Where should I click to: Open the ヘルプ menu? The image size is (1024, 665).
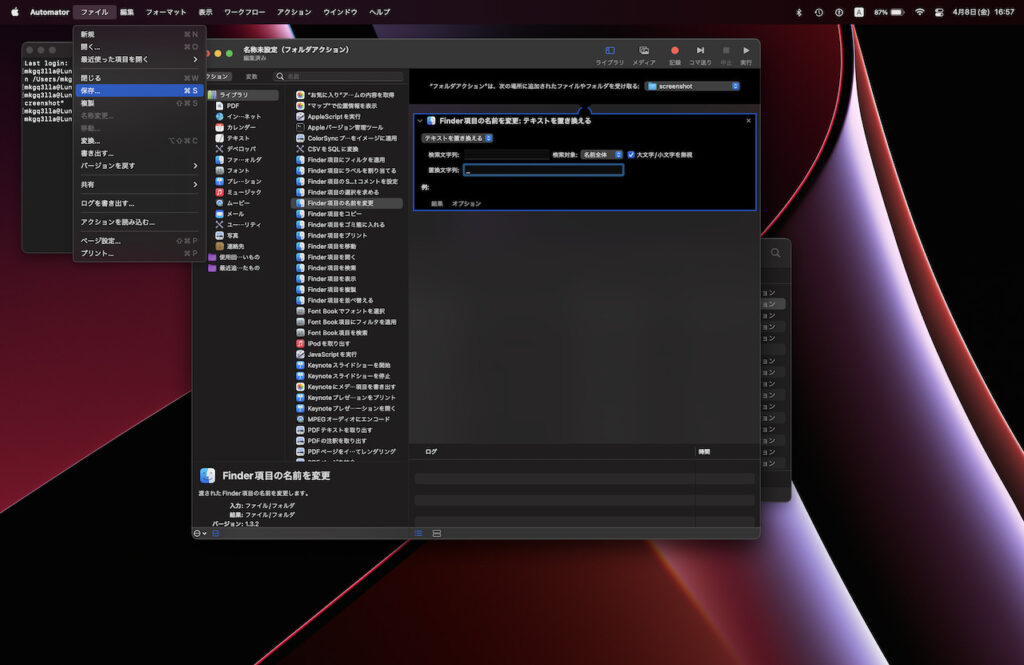point(379,12)
